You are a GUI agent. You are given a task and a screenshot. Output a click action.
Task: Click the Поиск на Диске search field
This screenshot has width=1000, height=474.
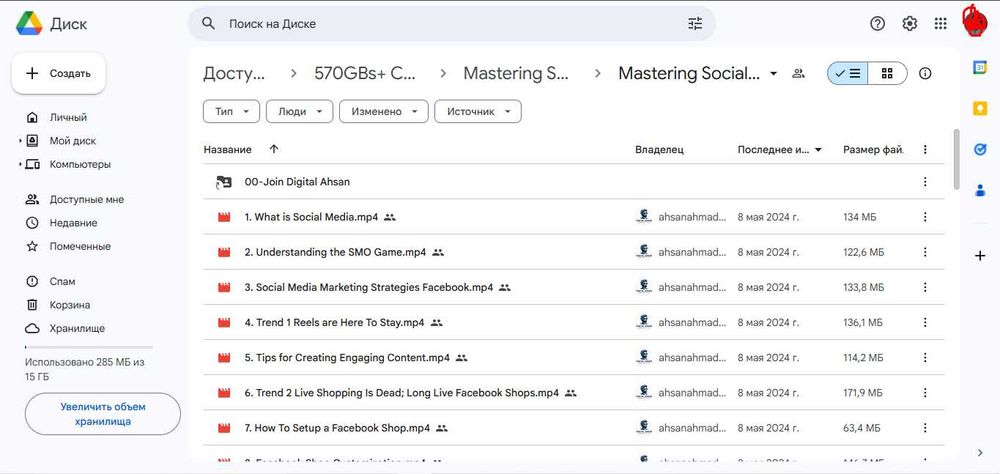pyautogui.click(x=450, y=23)
